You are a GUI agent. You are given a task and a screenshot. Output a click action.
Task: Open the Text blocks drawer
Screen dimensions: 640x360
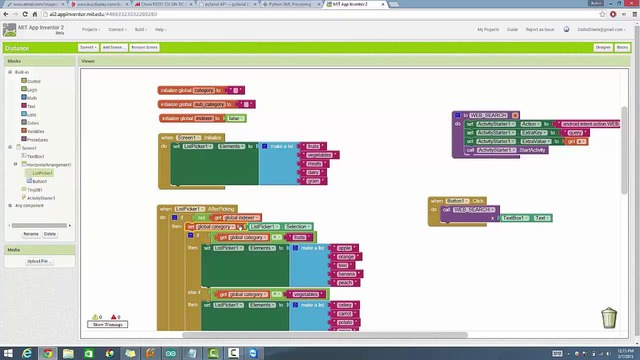[29, 106]
